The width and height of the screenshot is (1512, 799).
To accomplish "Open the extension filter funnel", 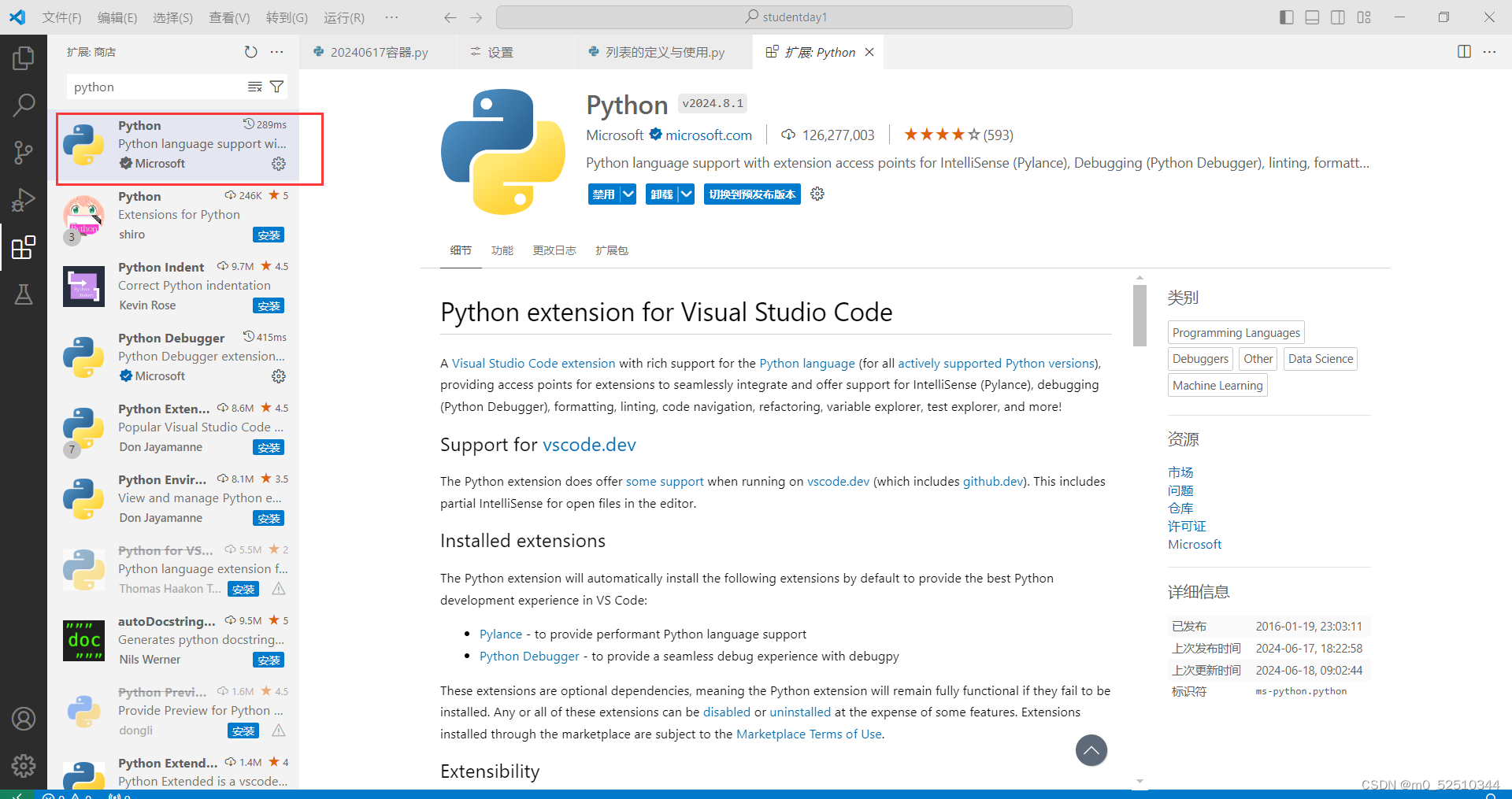I will (276, 87).
